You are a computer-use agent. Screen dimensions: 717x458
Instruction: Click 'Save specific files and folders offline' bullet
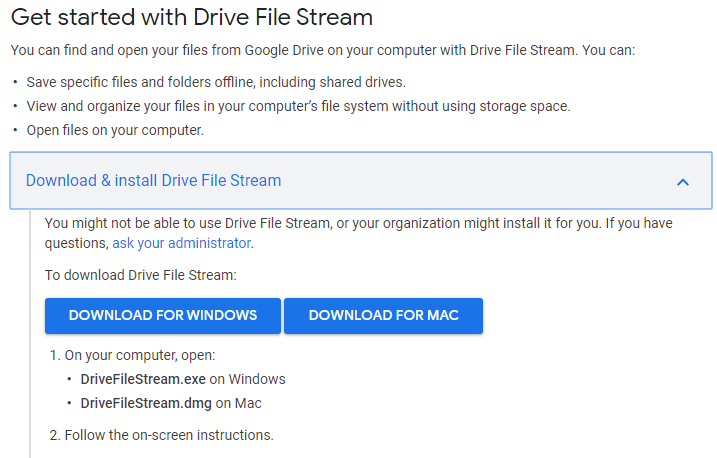pyautogui.click(x=216, y=82)
